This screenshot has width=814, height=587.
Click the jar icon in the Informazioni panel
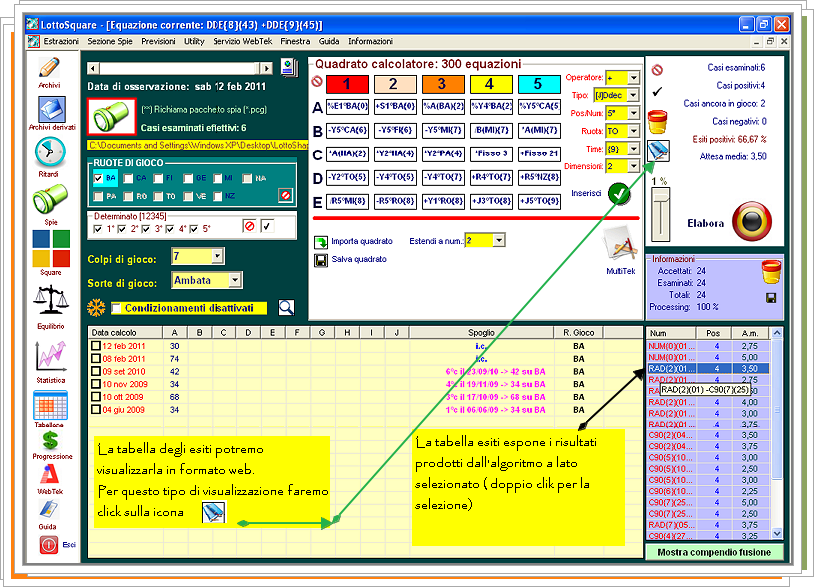coord(771,271)
